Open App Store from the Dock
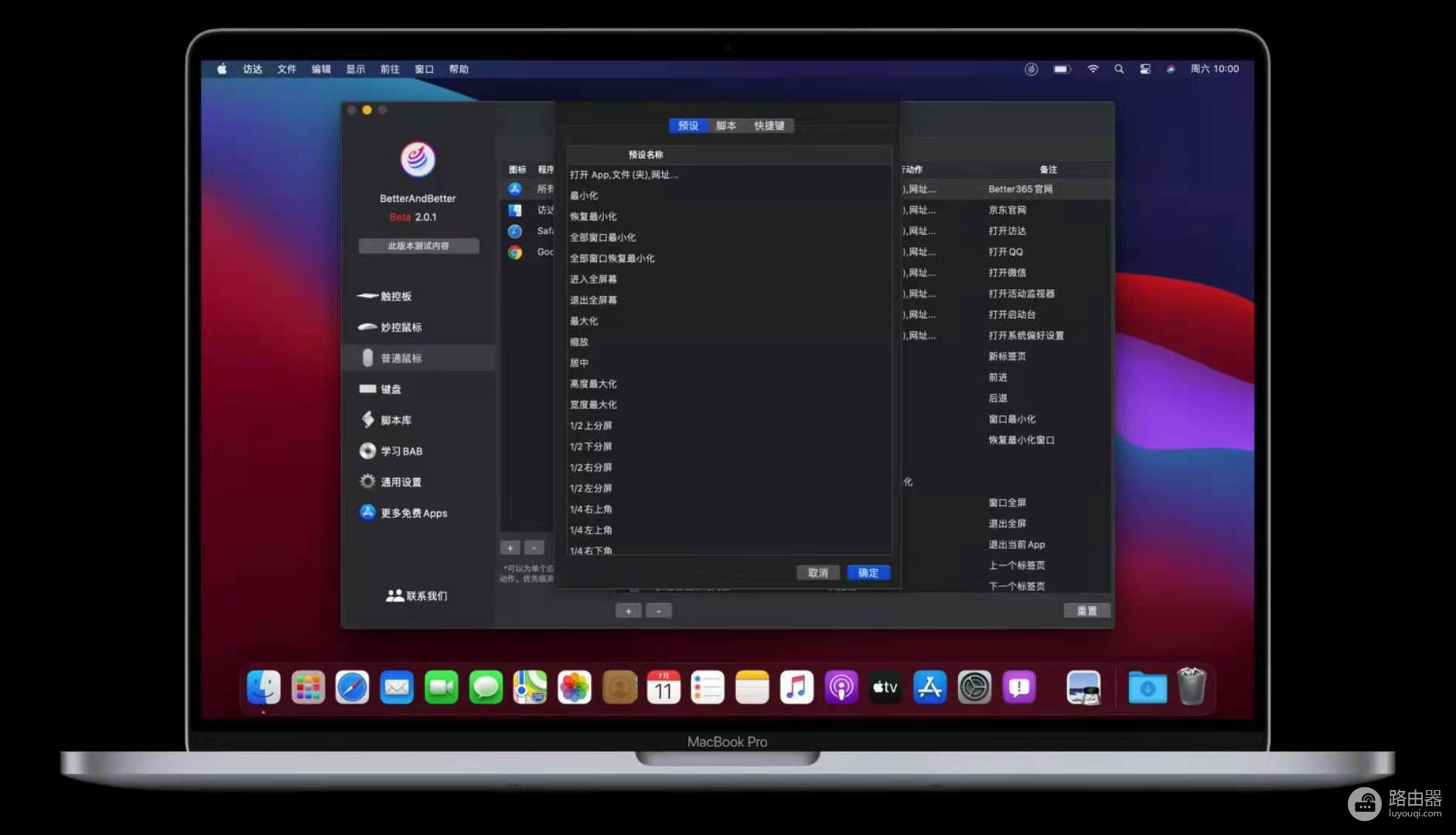 [x=930, y=687]
